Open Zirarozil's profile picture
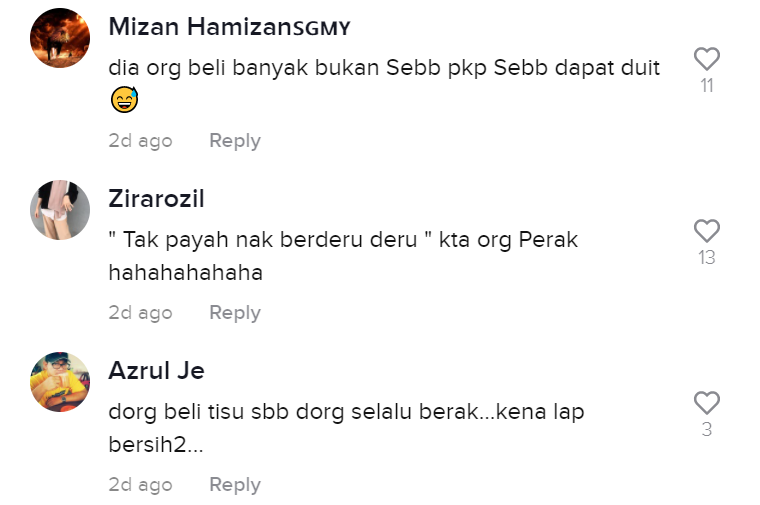The image size is (760, 505). [60, 210]
